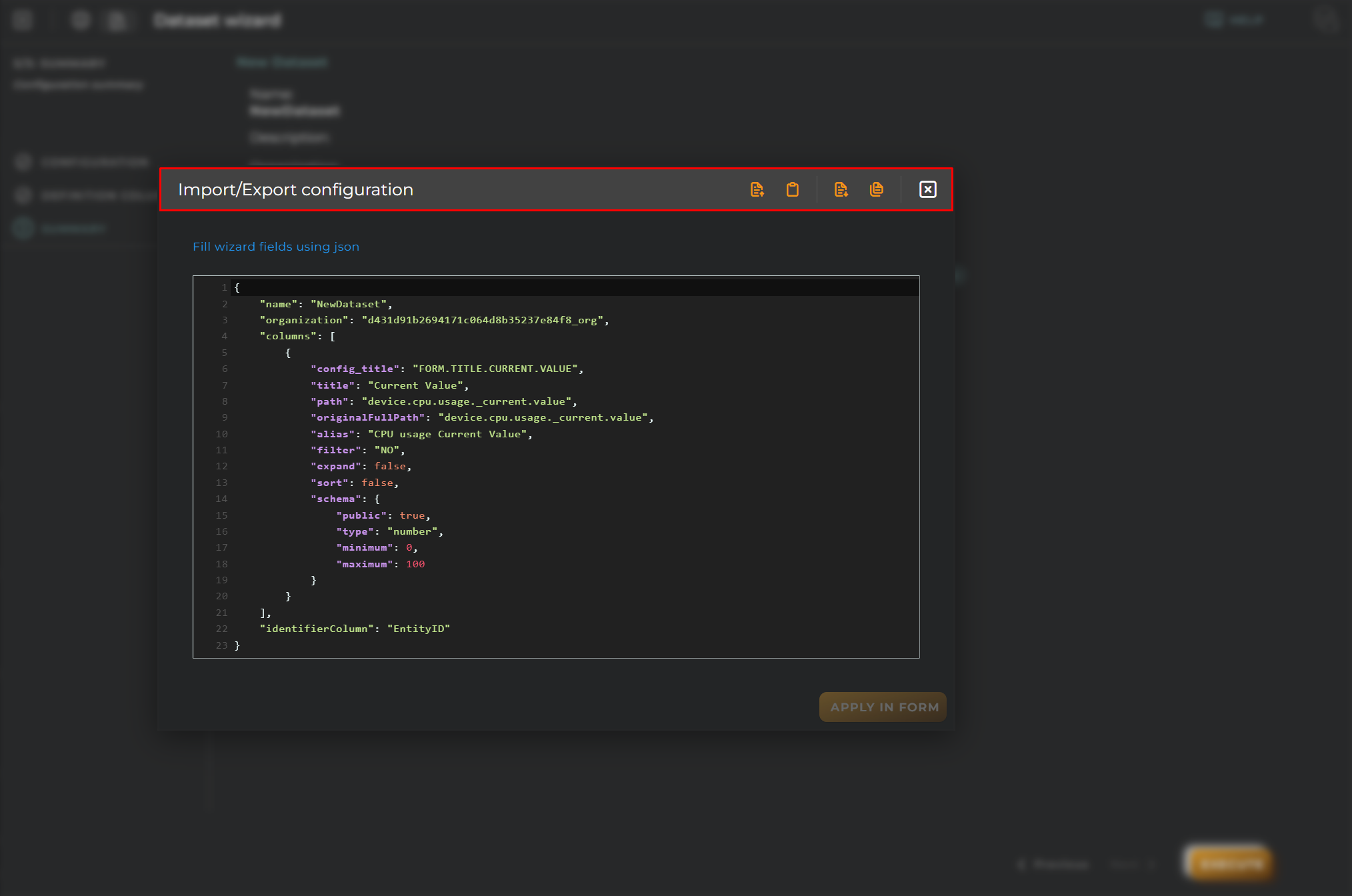Click the paste from clipboard icon
The image size is (1352, 896).
792,190
